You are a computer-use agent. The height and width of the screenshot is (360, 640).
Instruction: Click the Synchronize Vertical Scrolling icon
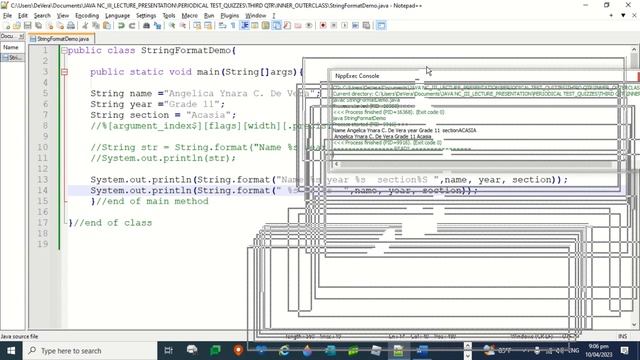[197, 26]
